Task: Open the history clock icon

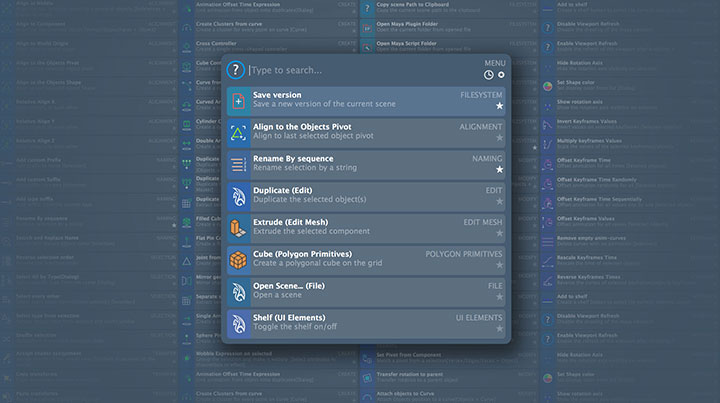Action: click(488, 75)
